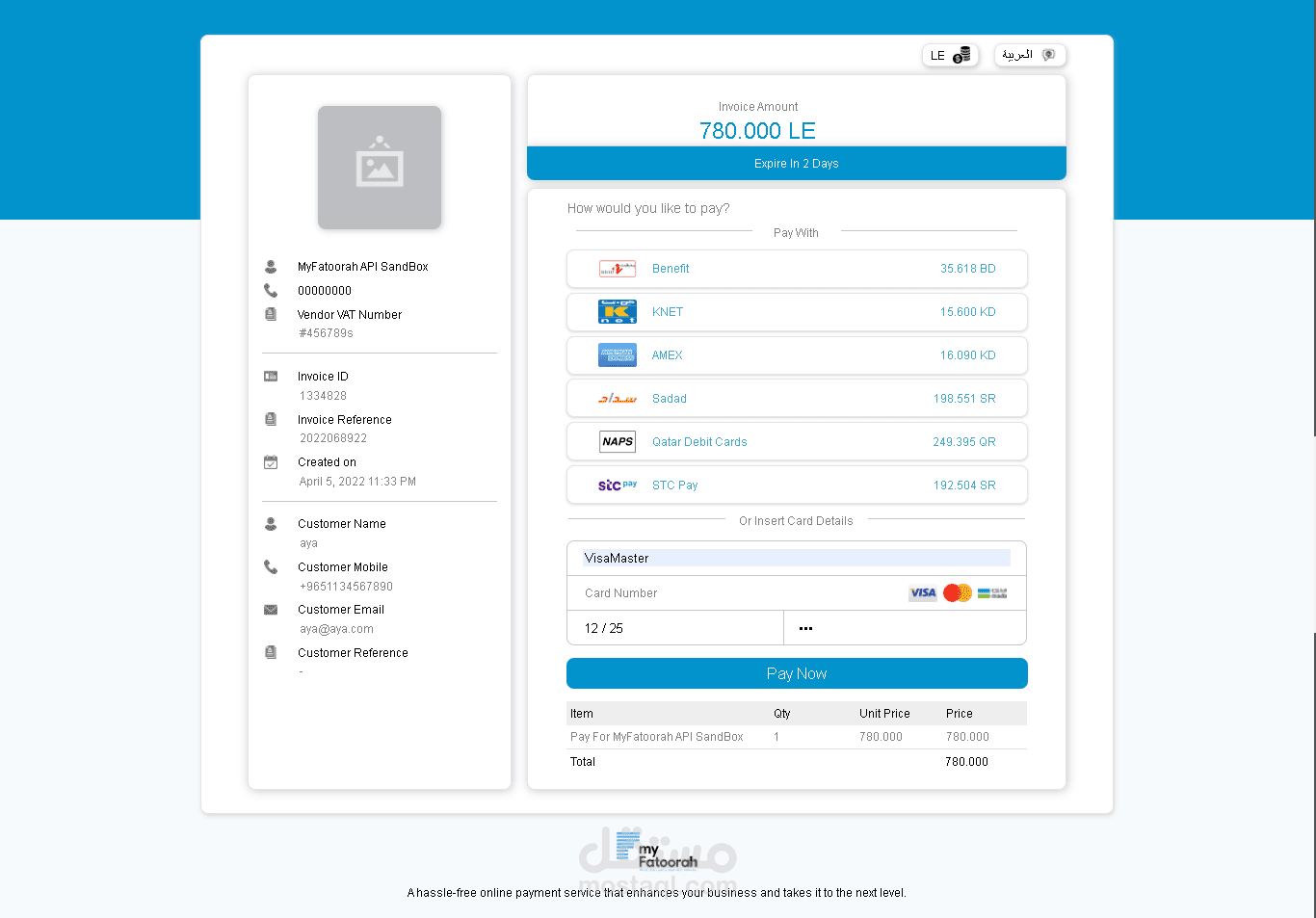Click the Customer Reference document icon
Image resolution: width=1316 pixels, height=918 pixels.
271,652
